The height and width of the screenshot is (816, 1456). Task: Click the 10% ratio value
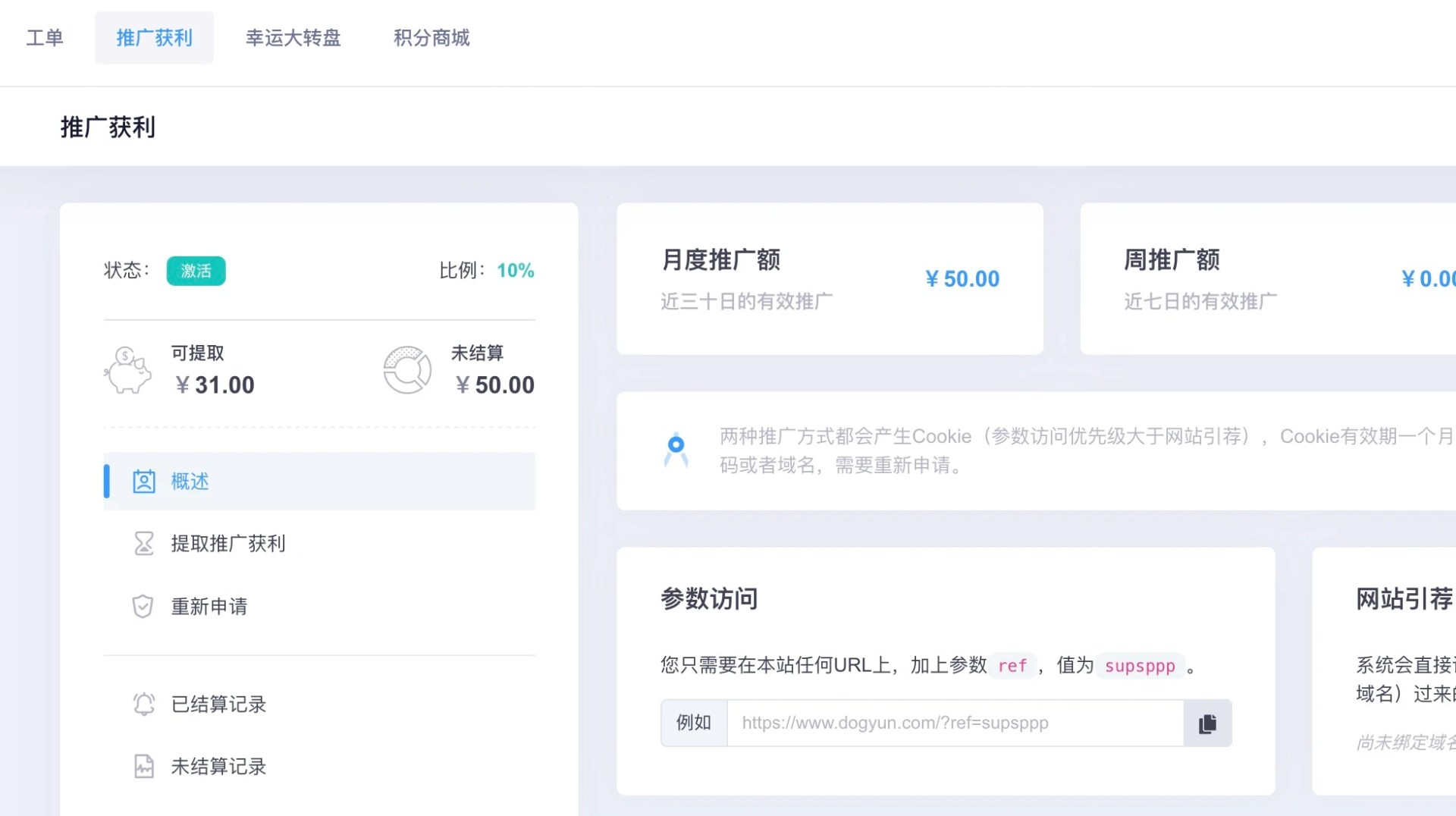click(x=516, y=271)
